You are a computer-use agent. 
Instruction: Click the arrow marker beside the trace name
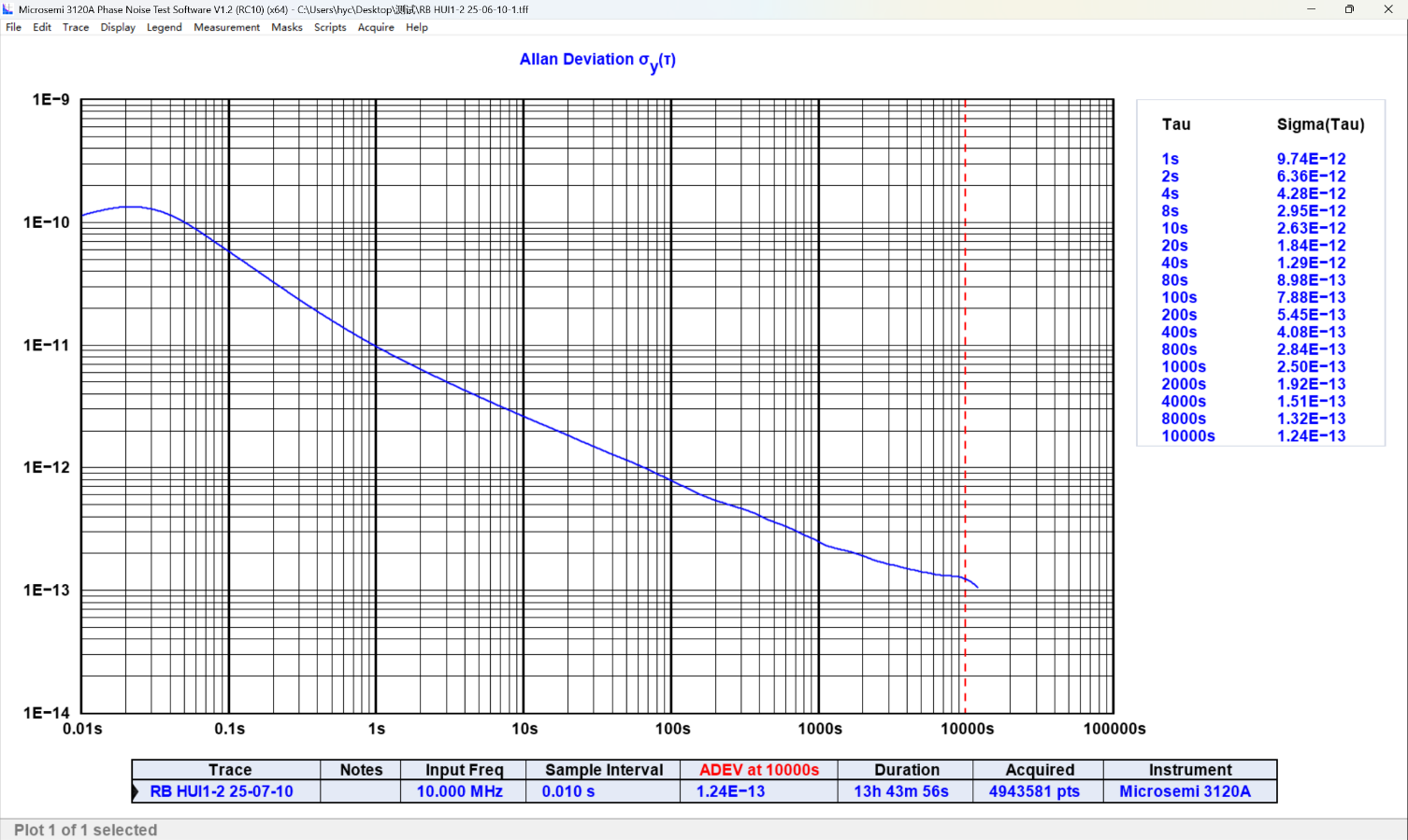coord(136,791)
